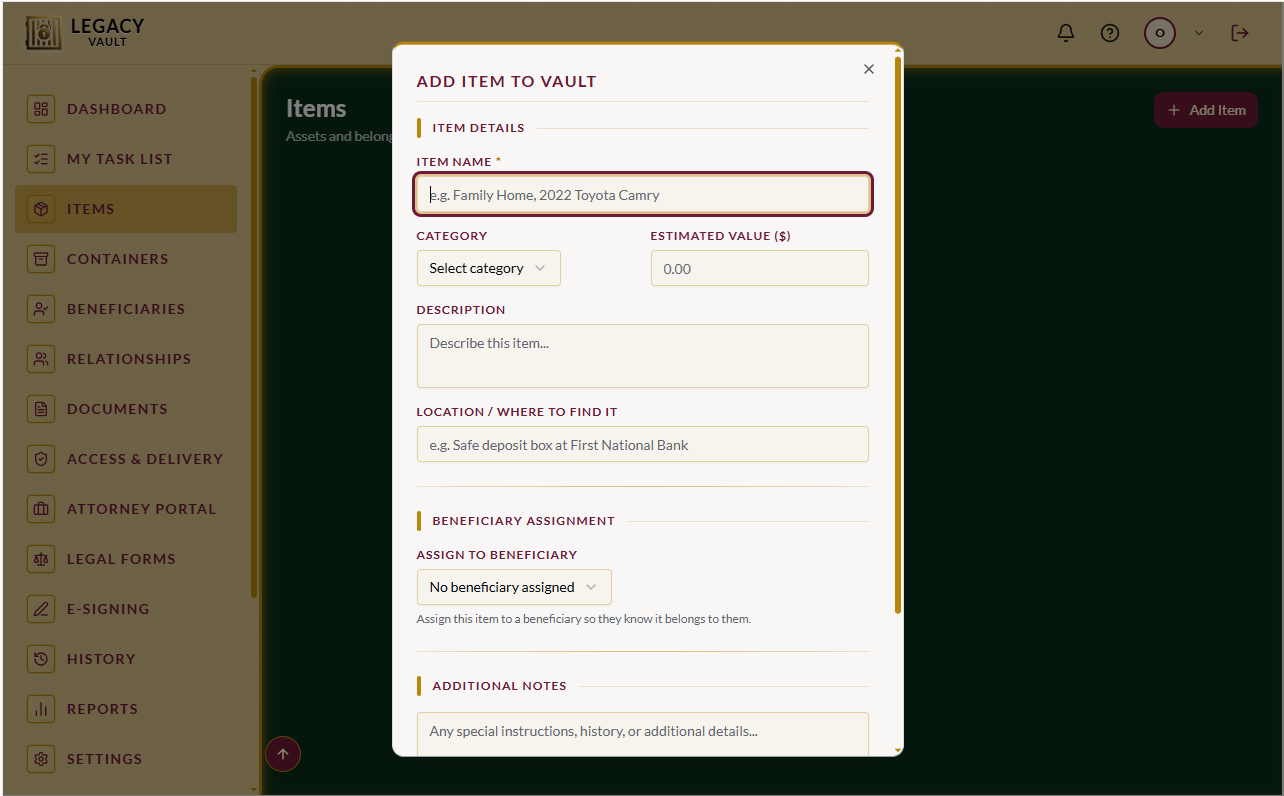
Task: Open the Select category dropdown
Action: pos(489,268)
